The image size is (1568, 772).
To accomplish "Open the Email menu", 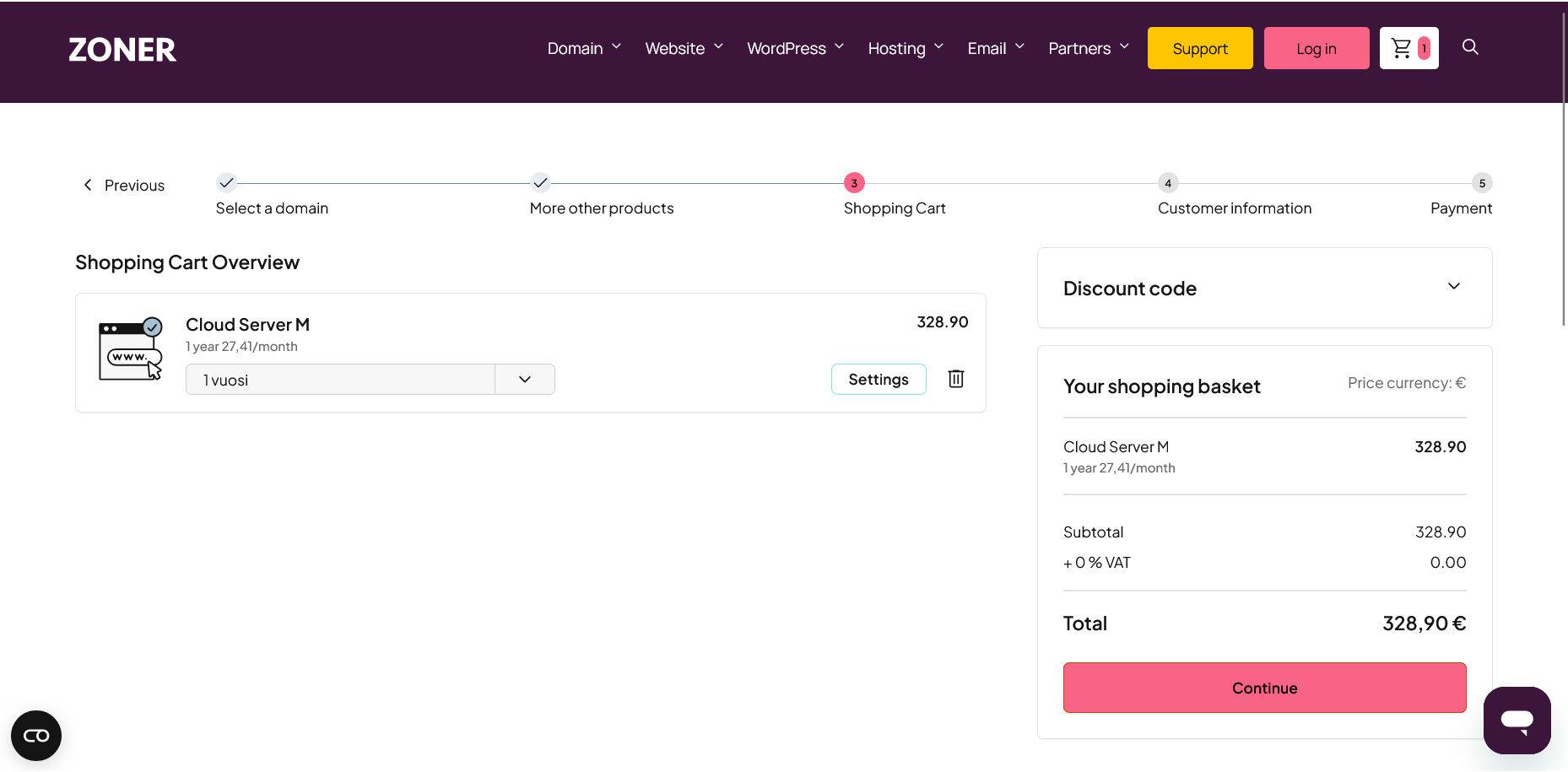I will pyautogui.click(x=996, y=48).
